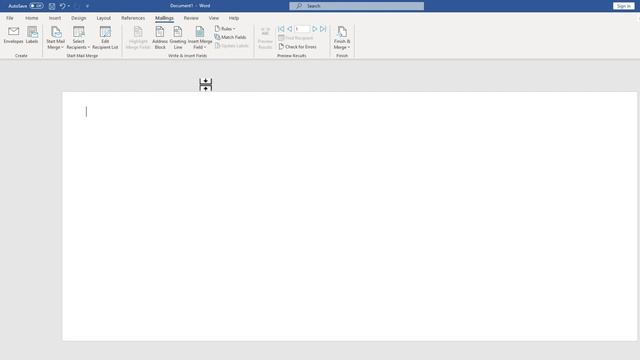640x360 pixels.
Task: Switch to the Layout tab
Action: pyautogui.click(x=104, y=18)
